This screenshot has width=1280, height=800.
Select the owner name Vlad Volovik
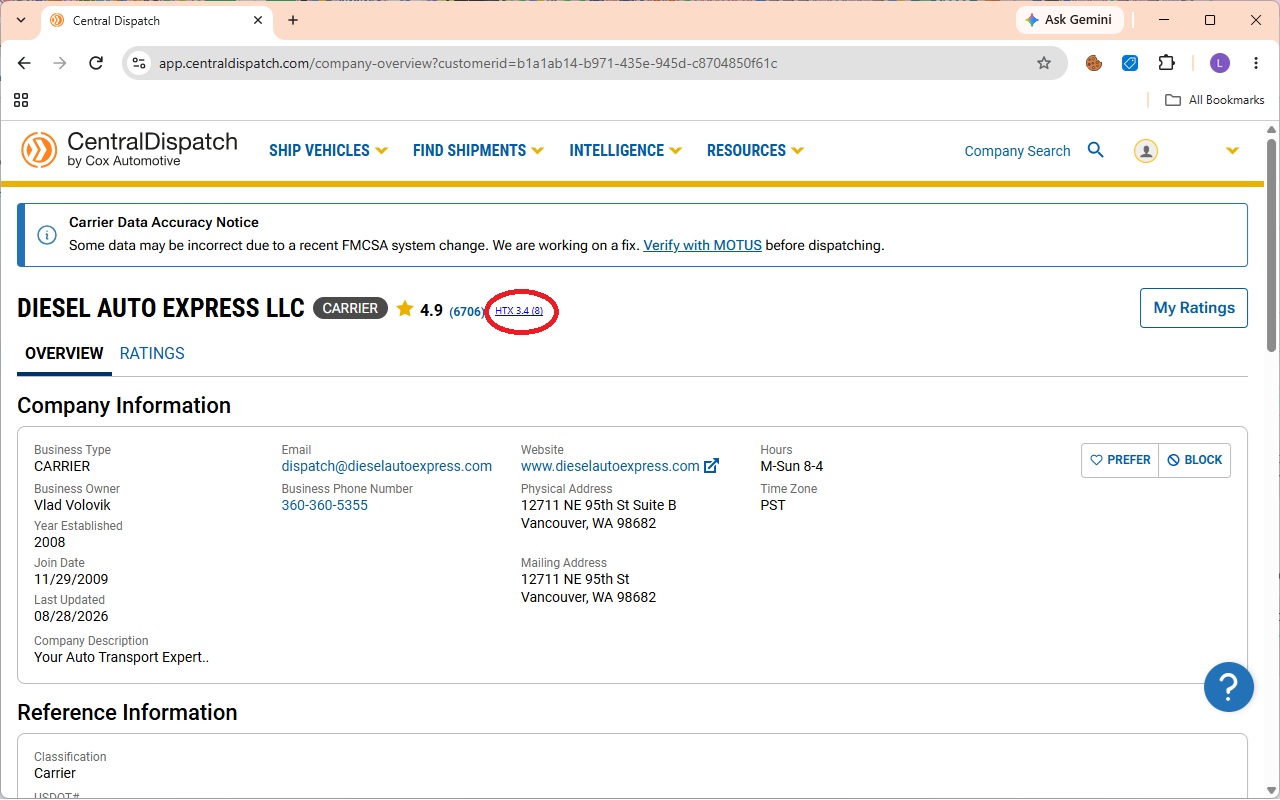point(72,505)
